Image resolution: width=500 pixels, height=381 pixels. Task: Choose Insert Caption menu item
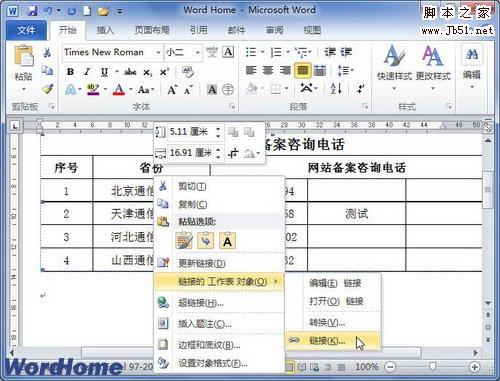click(219, 323)
